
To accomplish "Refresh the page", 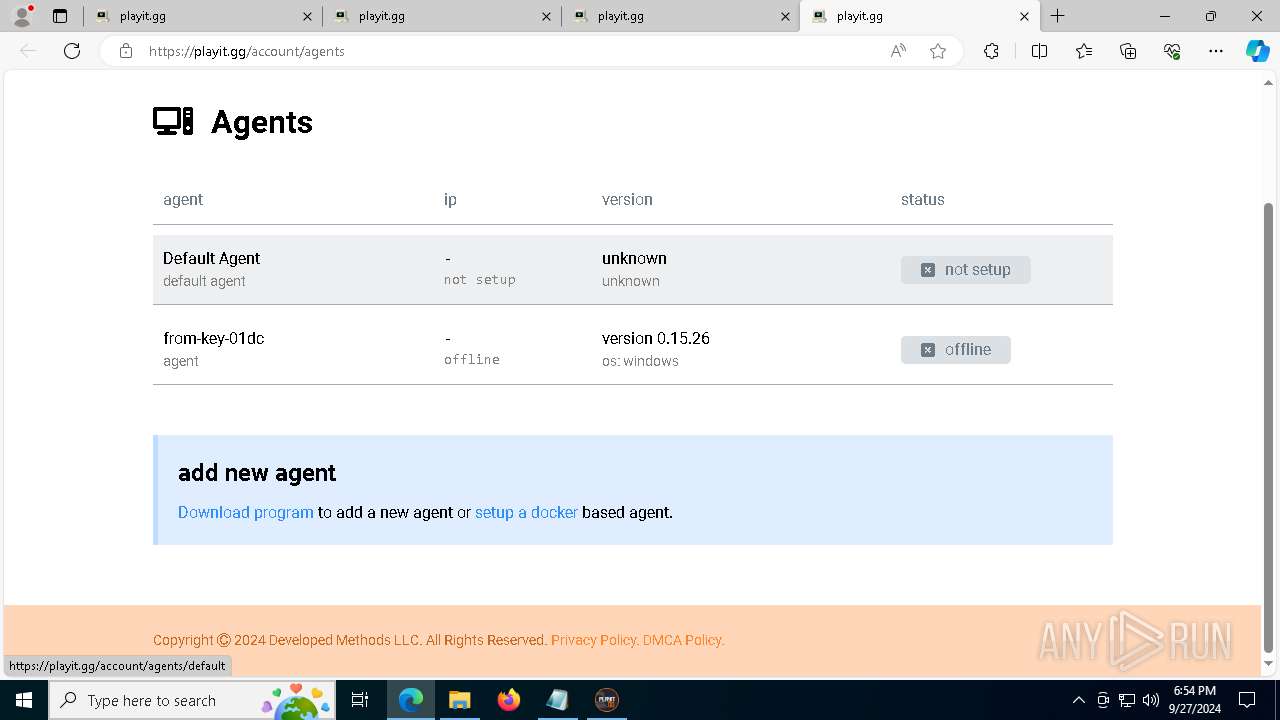I will [72, 51].
